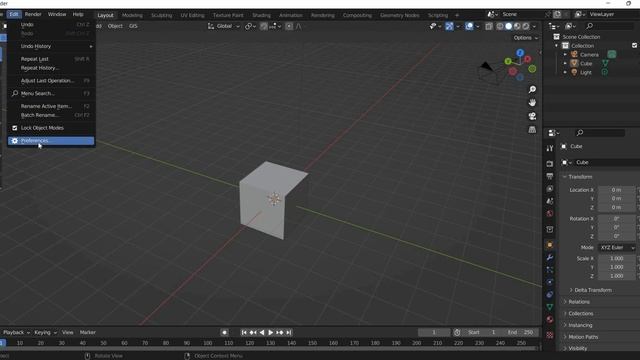Add a new workspace with plus icon

click(x=457, y=15)
